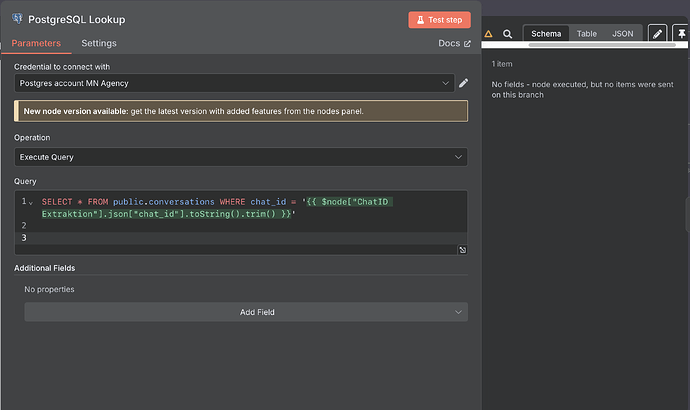The width and height of the screenshot is (690, 410).
Task: Click the Additional Fields heading
Action: [x=44, y=268]
